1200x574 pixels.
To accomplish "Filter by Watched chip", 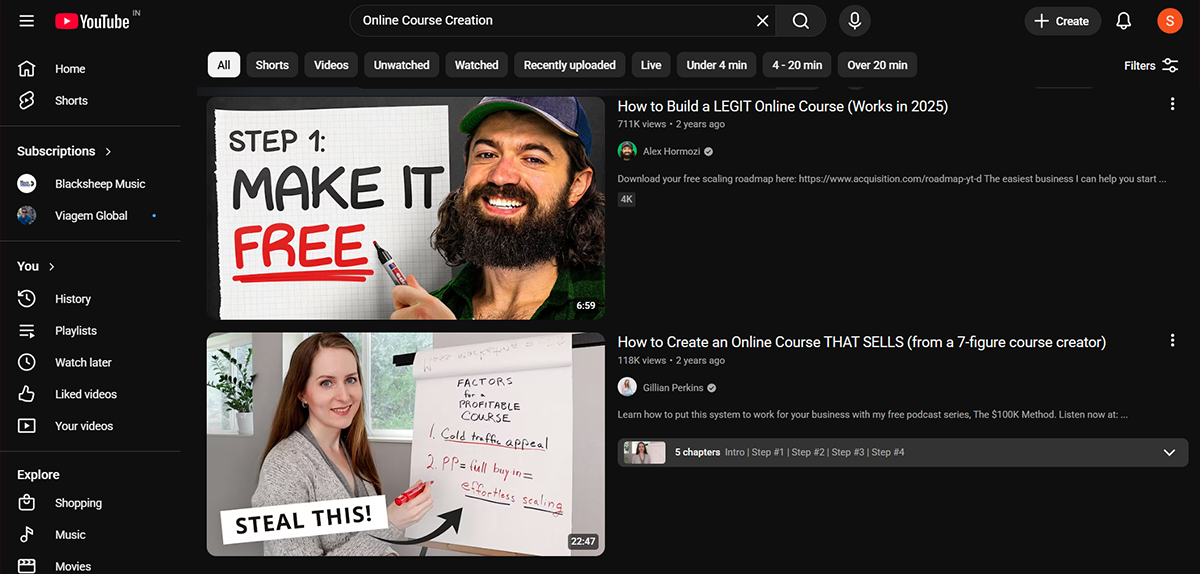I will point(477,65).
